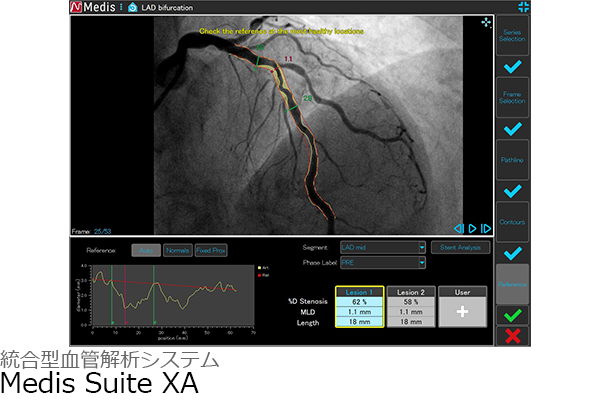The width and height of the screenshot is (600, 400).
Task: Select the Lesion 1 tab
Action: (359, 292)
